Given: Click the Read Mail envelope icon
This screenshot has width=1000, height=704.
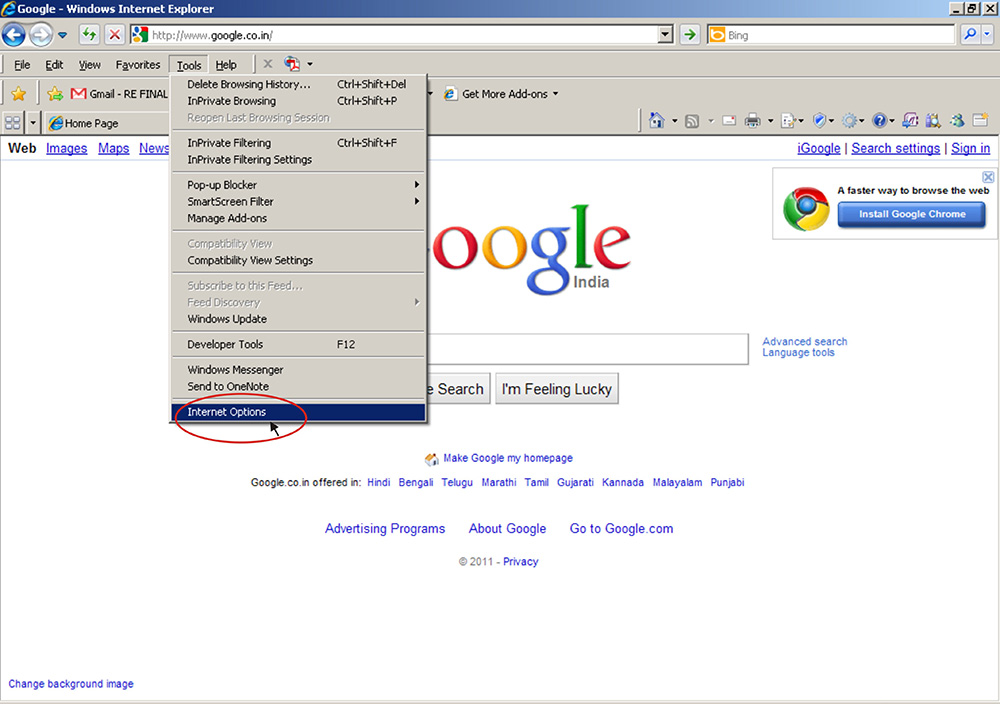Looking at the screenshot, I should pos(729,121).
